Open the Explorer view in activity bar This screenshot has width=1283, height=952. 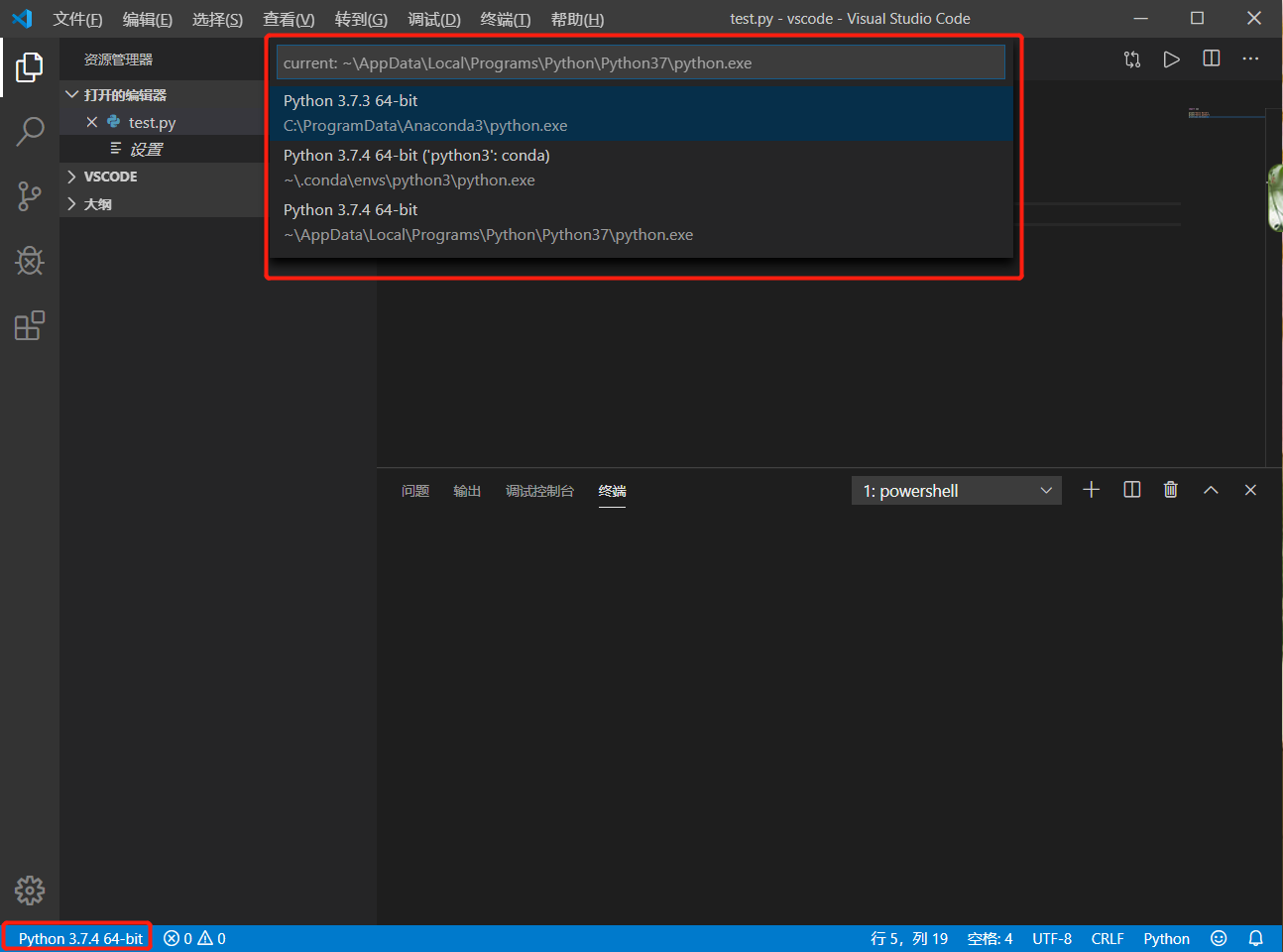pyautogui.click(x=30, y=67)
